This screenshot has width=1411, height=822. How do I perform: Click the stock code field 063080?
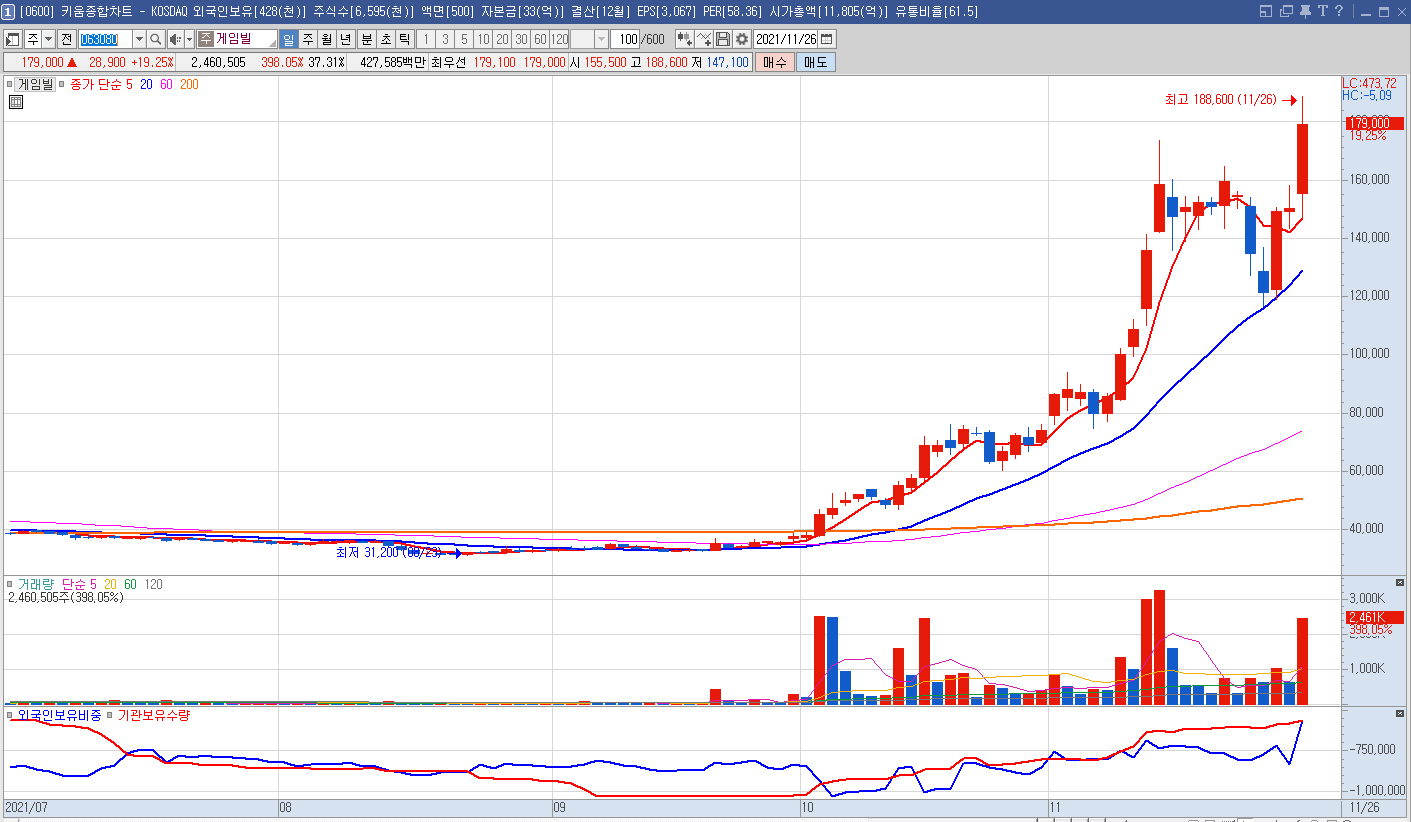pos(105,39)
